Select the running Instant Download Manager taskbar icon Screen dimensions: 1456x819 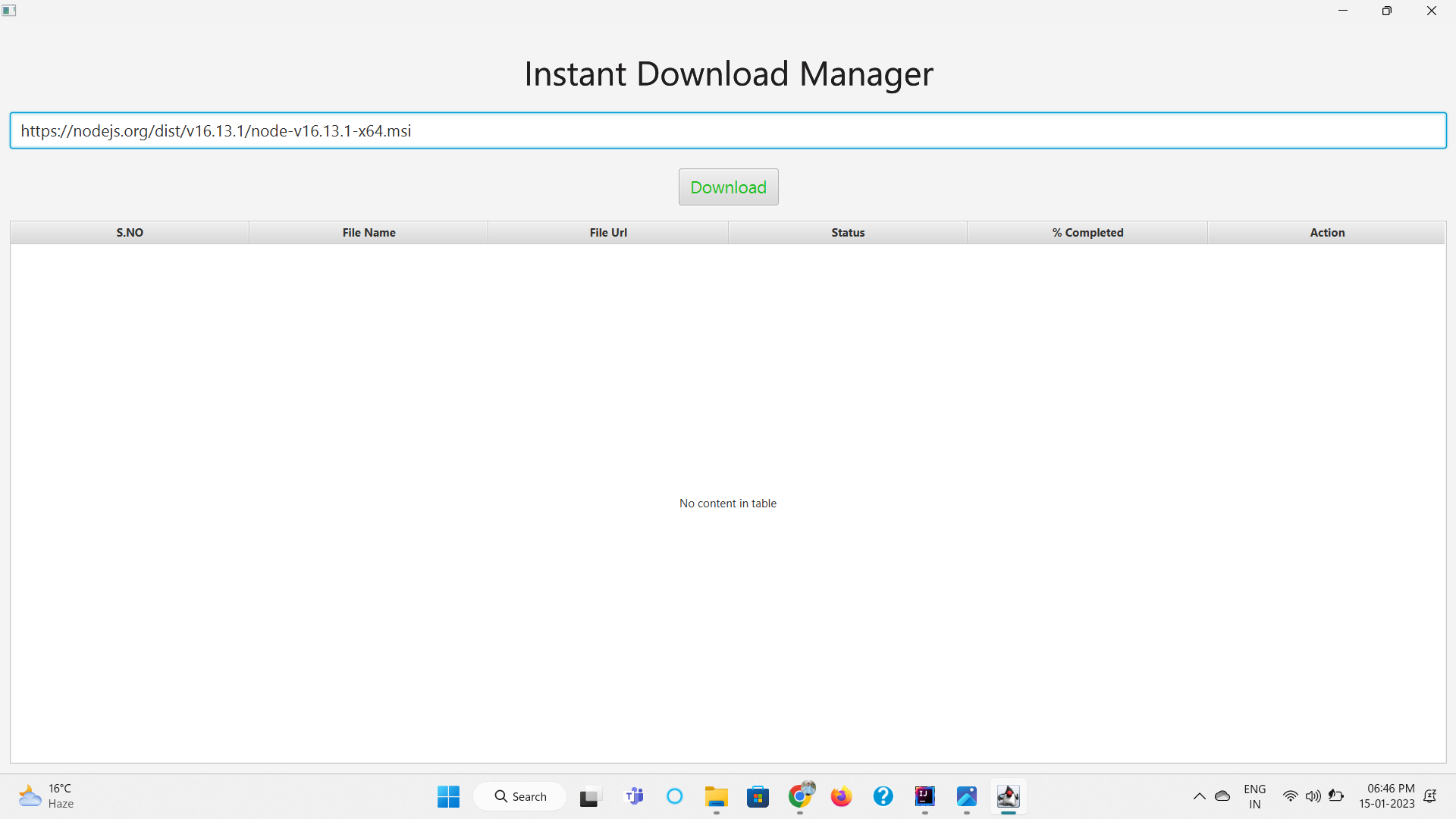[x=1009, y=796]
